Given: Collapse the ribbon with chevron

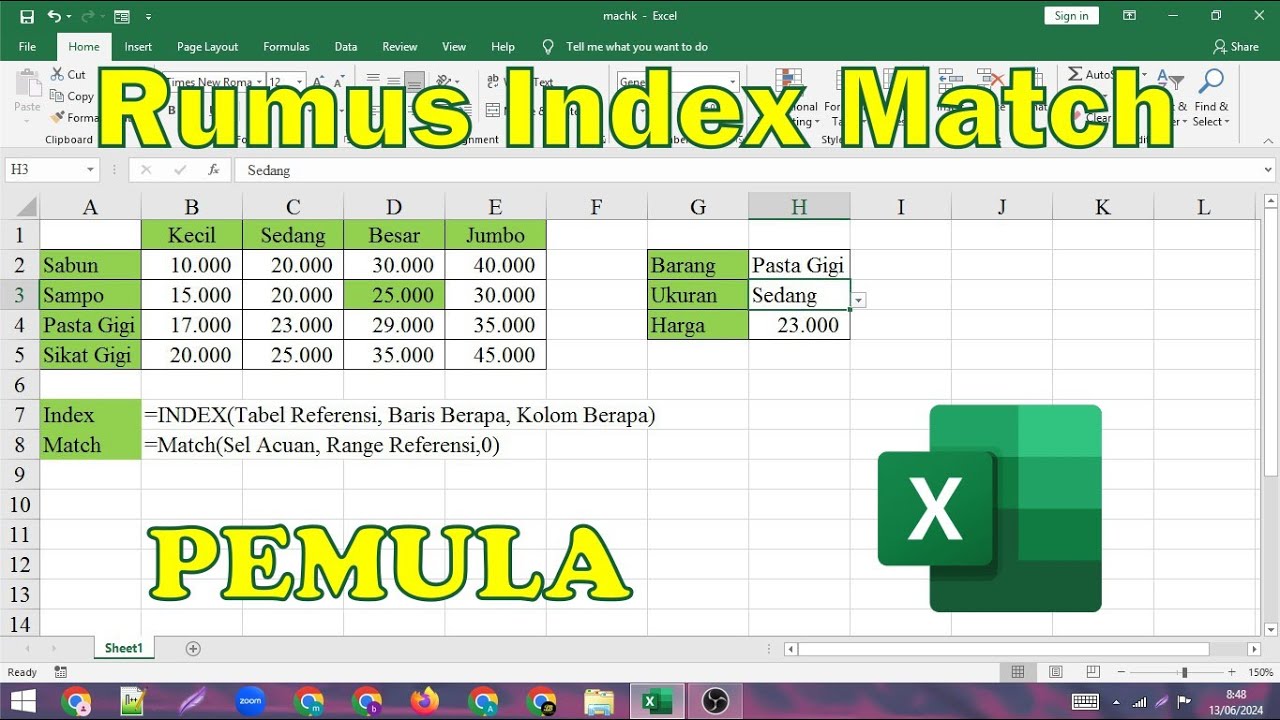Looking at the screenshot, I should pyautogui.click(x=1266, y=143).
